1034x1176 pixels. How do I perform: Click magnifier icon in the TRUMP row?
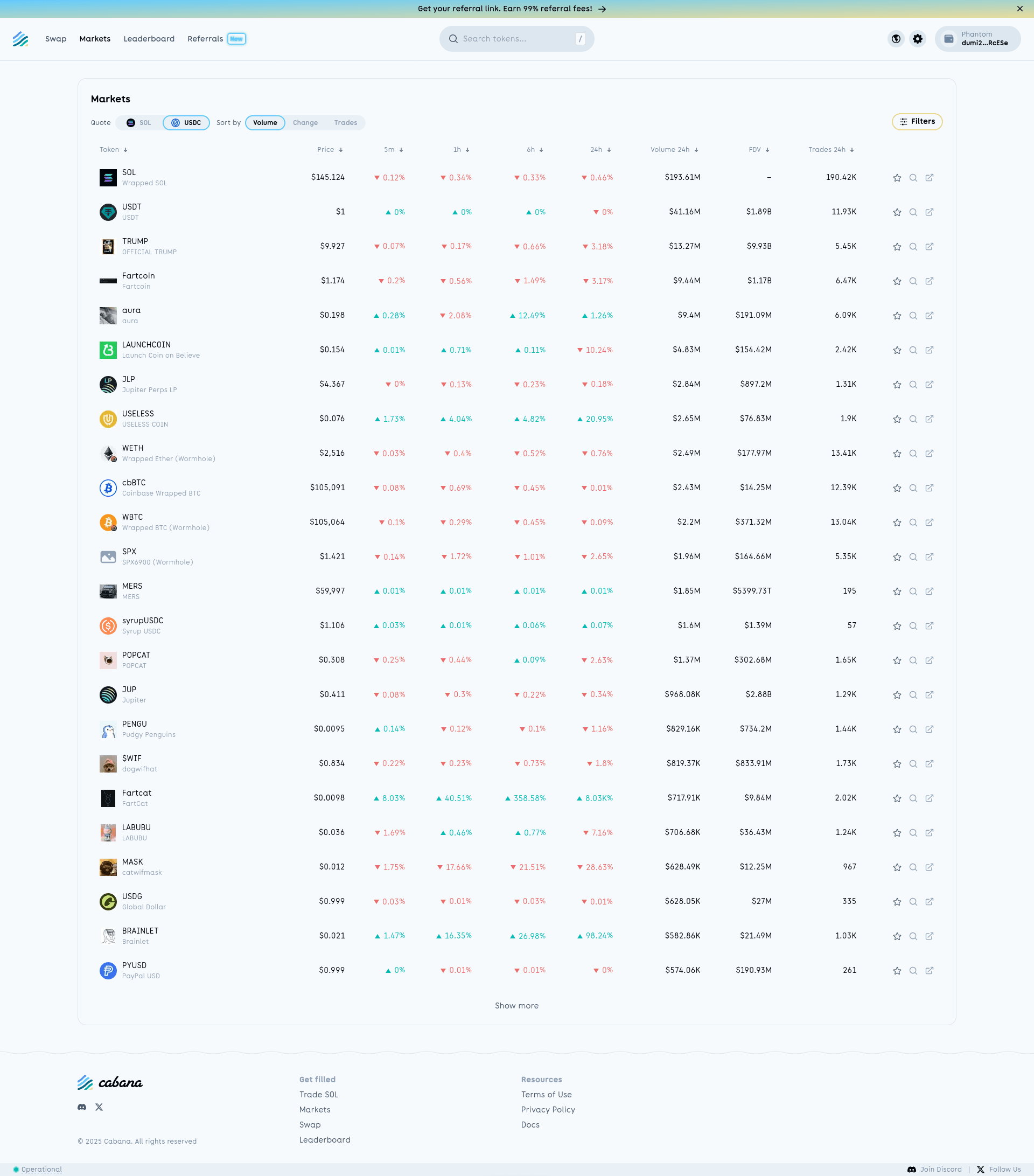(913, 247)
